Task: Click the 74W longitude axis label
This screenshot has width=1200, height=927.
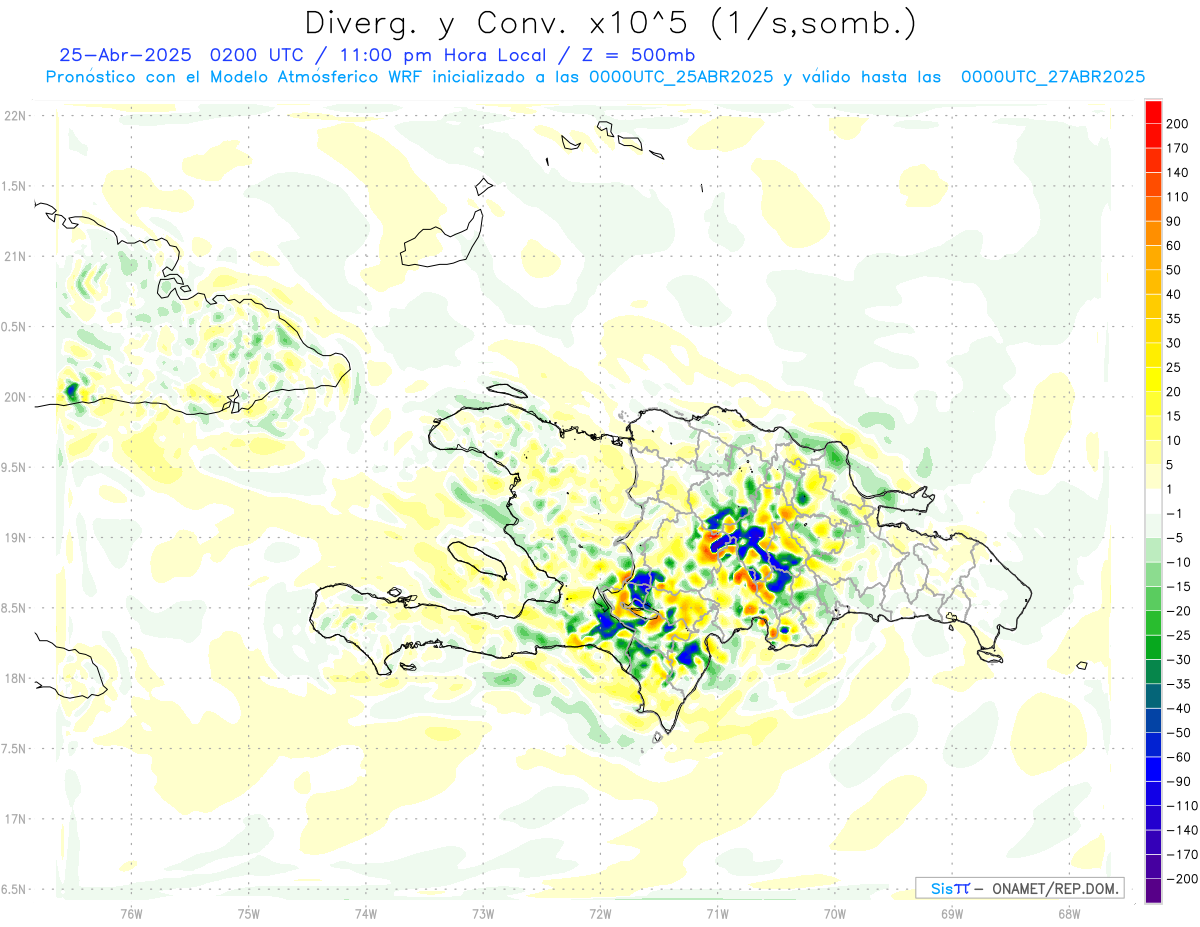Action: [365, 913]
